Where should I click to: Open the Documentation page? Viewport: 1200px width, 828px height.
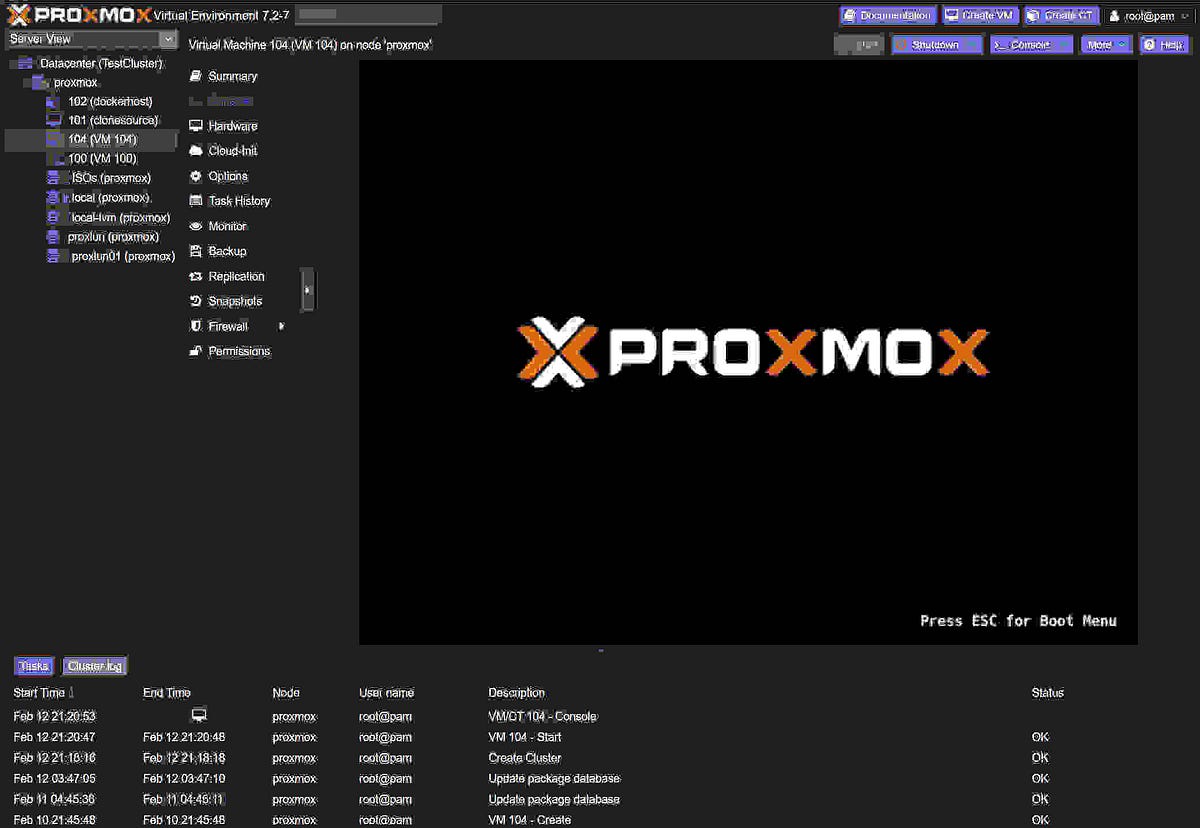coord(886,14)
